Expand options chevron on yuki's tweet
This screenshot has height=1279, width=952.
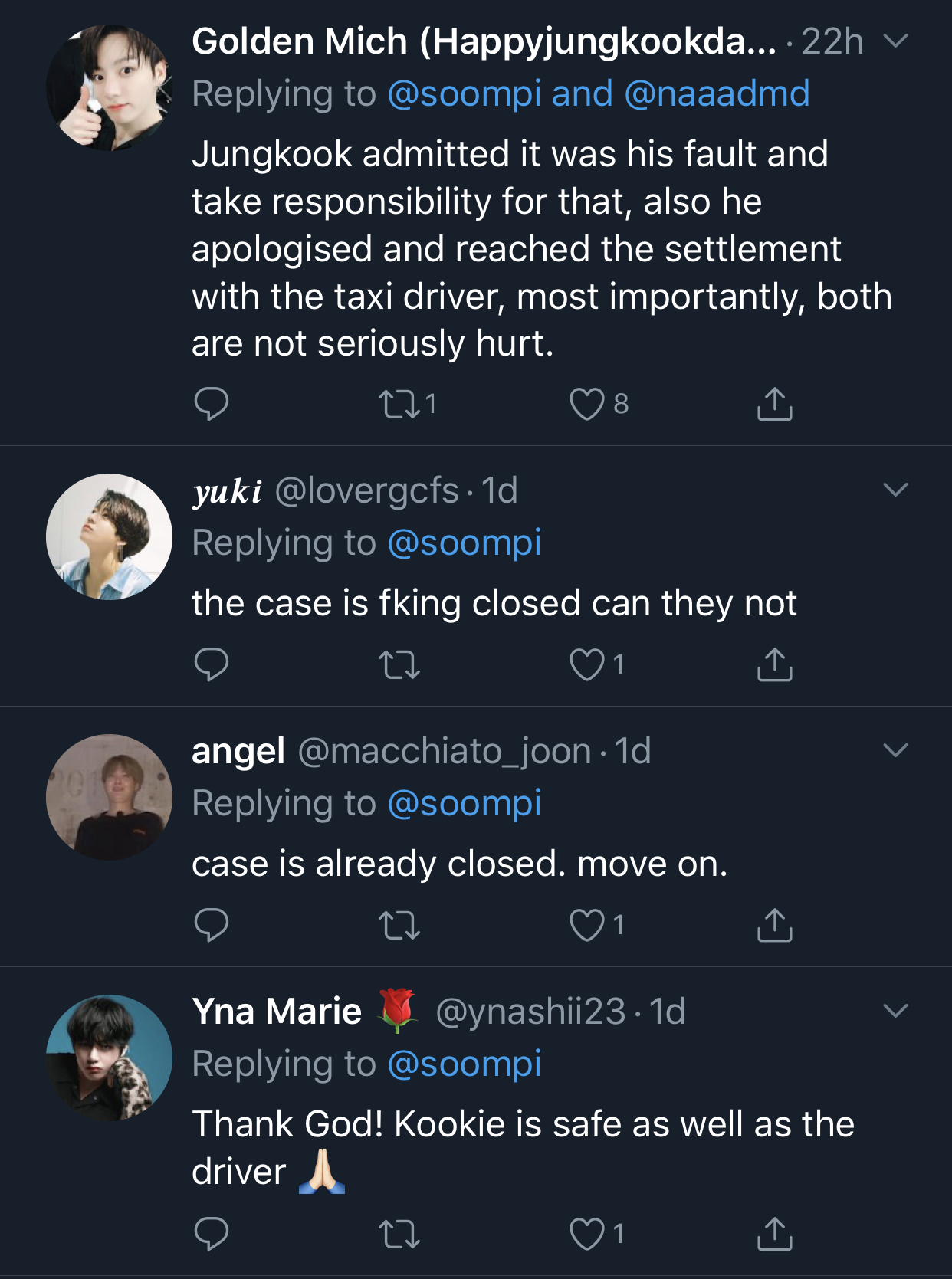click(x=895, y=490)
